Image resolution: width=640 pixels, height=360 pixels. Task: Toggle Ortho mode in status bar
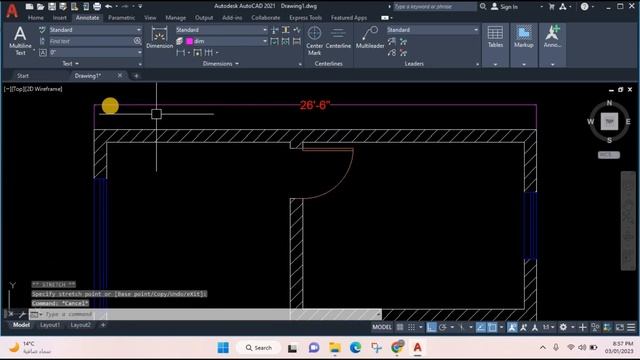(x=431, y=327)
